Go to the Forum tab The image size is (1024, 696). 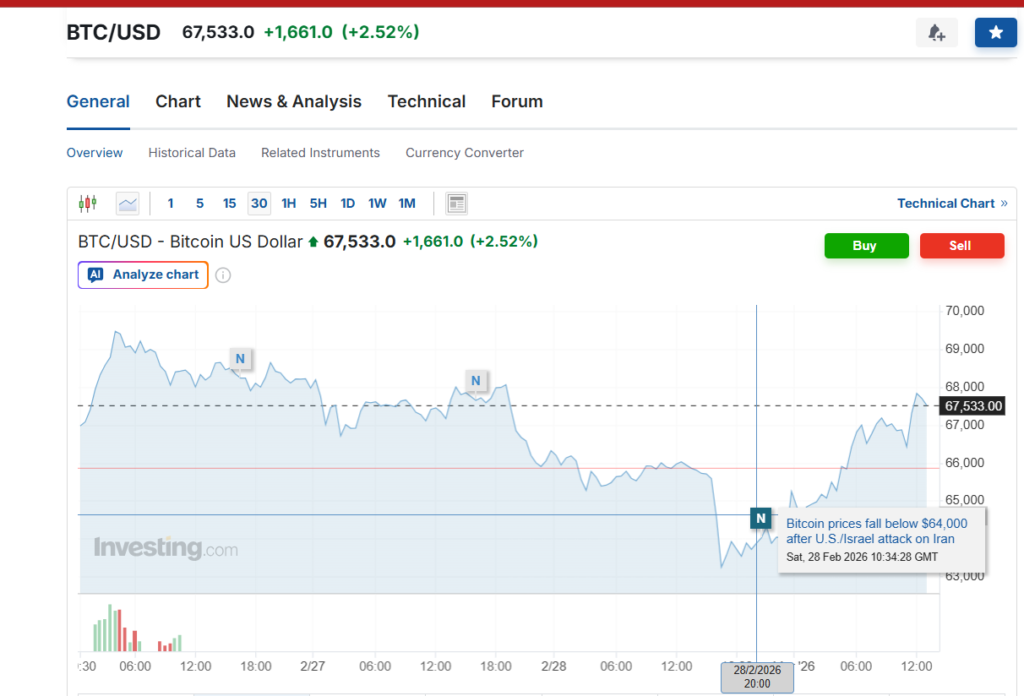pyautogui.click(x=517, y=102)
